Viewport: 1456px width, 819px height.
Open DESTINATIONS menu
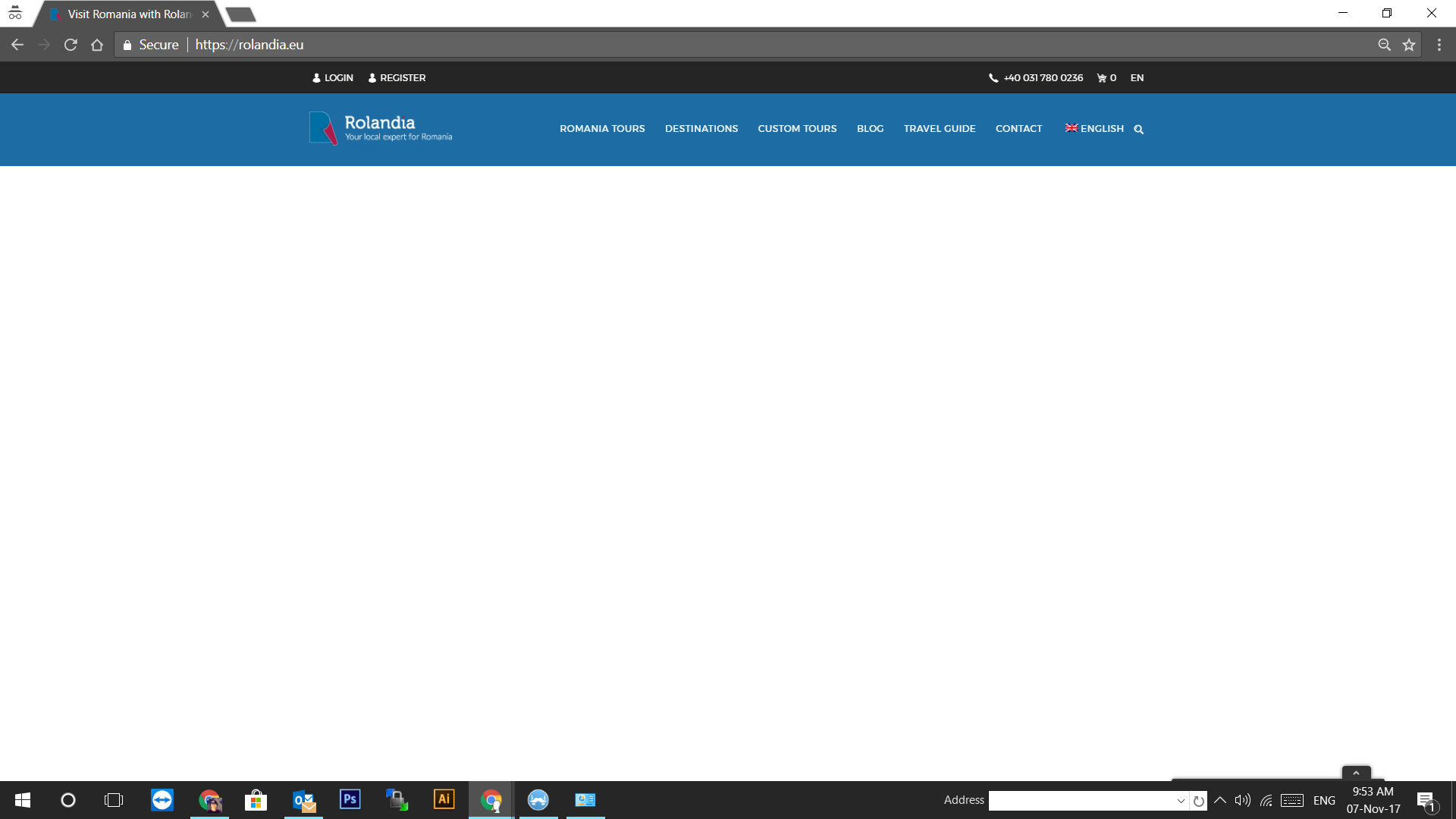[x=701, y=129]
